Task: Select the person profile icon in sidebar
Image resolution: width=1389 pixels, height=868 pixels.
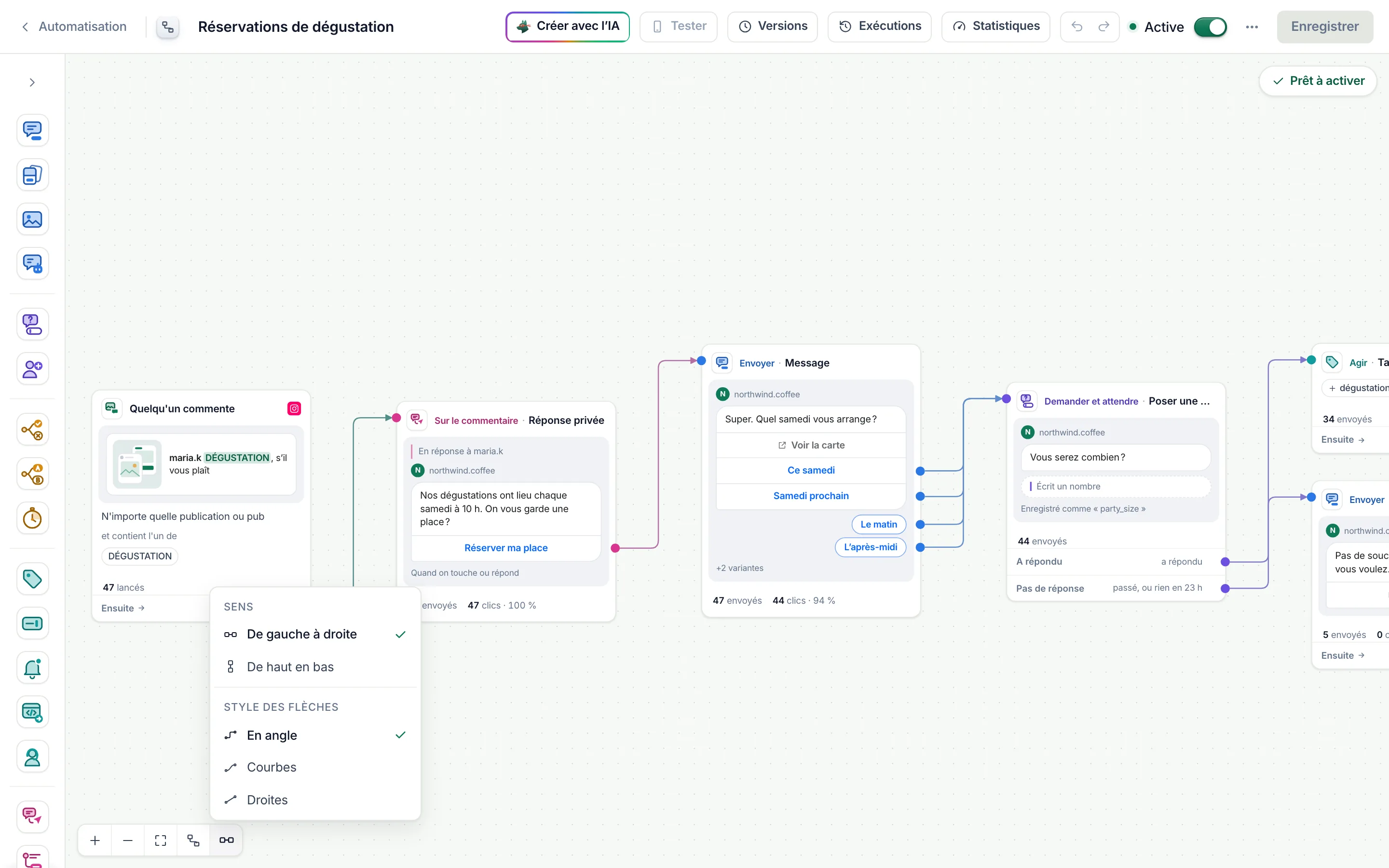Action: coord(32,757)
